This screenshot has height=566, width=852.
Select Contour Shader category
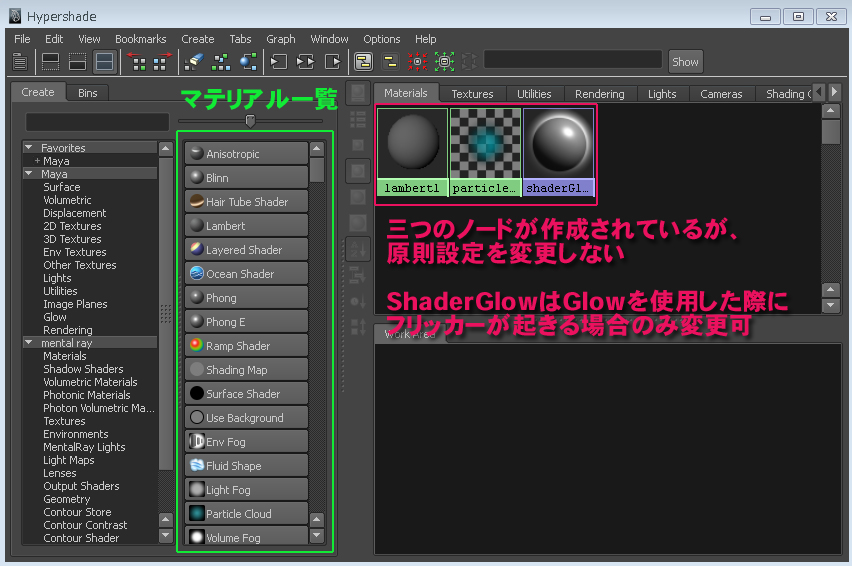coord(81,538)
